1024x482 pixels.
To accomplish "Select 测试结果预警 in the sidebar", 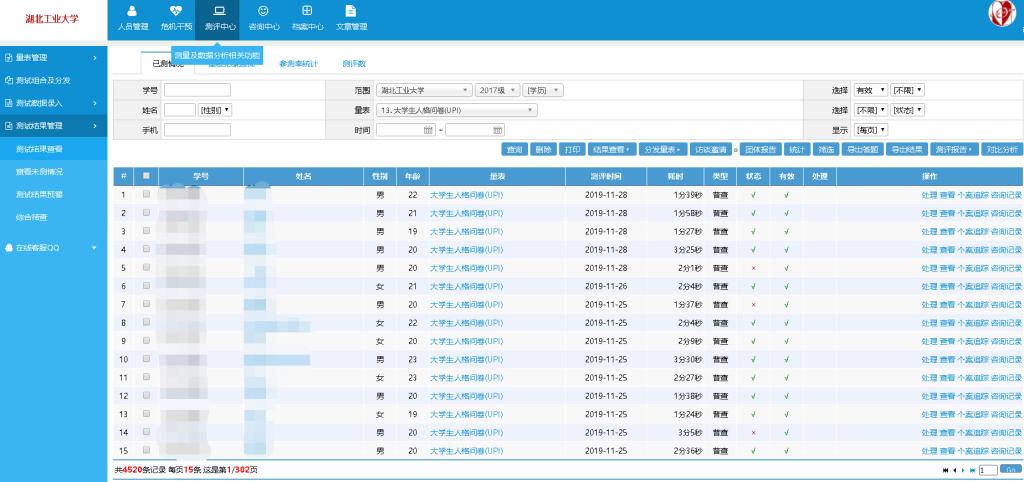I will (x=39, y=194).
